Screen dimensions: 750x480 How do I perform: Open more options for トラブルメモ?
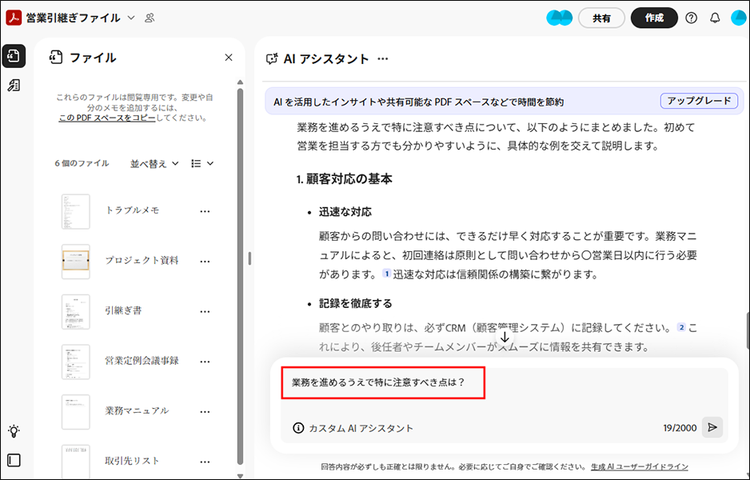point(205,211)
